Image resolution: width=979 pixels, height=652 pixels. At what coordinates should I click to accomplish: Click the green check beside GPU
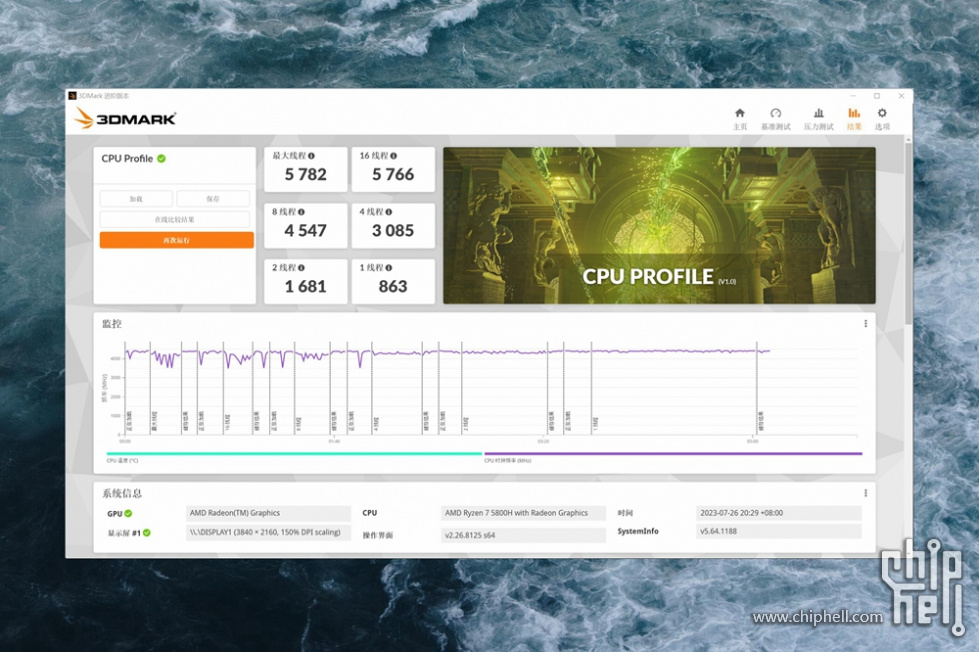128,513
